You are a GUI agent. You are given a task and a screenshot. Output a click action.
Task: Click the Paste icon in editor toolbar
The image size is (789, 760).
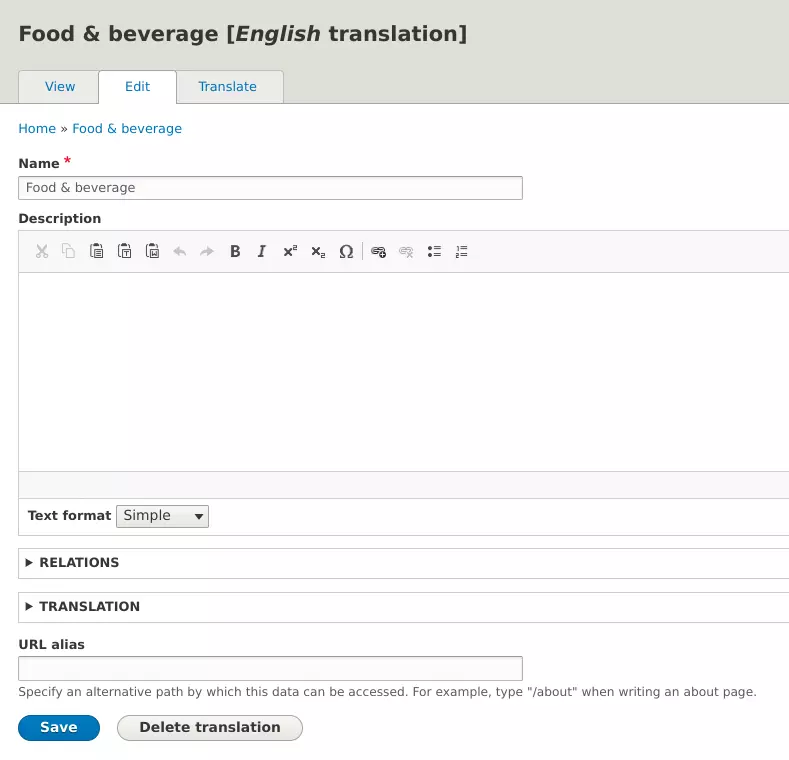[x=96, y=252]
